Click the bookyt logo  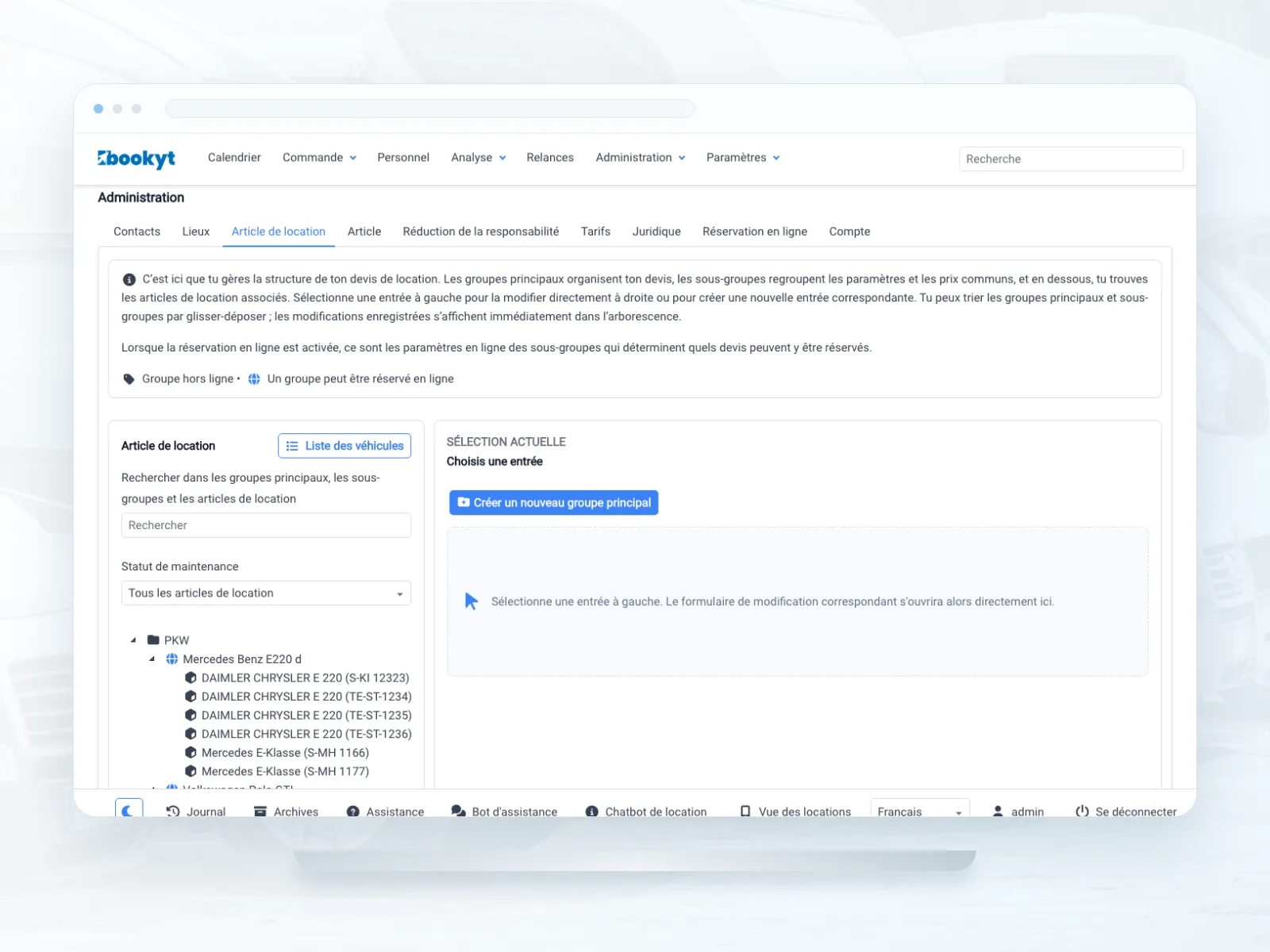coord(137,159)
